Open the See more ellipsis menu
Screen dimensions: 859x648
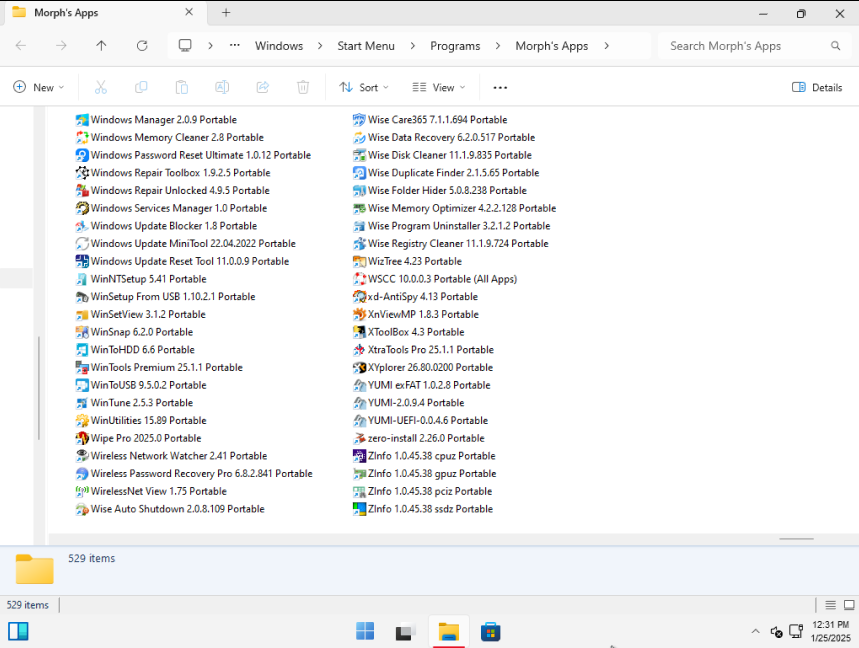[500, 88]
